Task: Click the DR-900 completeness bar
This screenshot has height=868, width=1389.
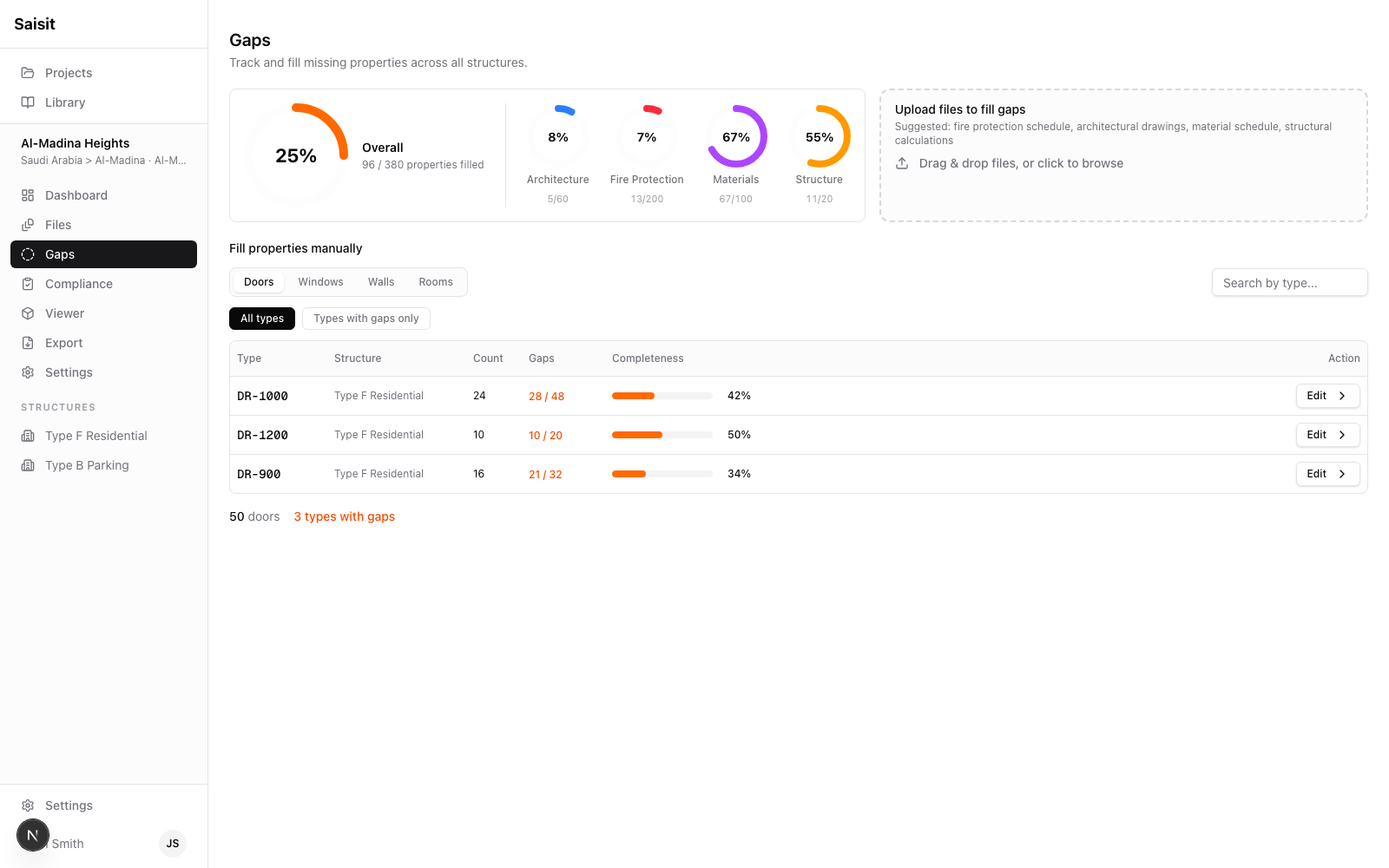Action: click(662, 474)
